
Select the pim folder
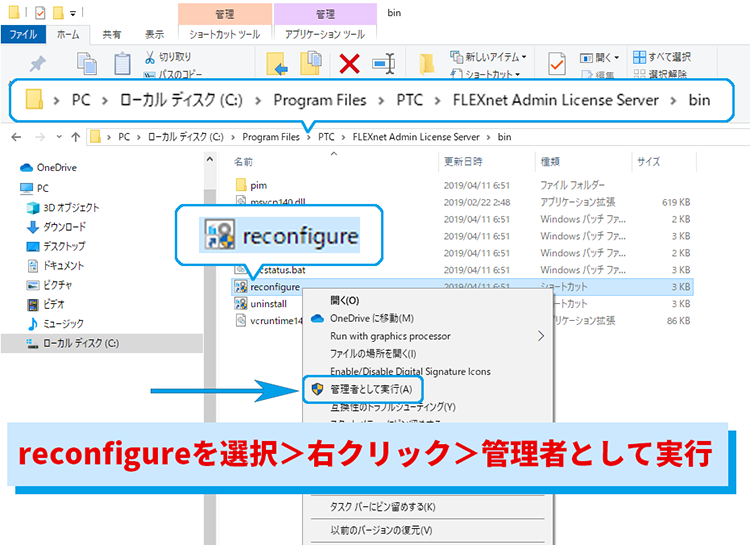[x=252, y=185]
